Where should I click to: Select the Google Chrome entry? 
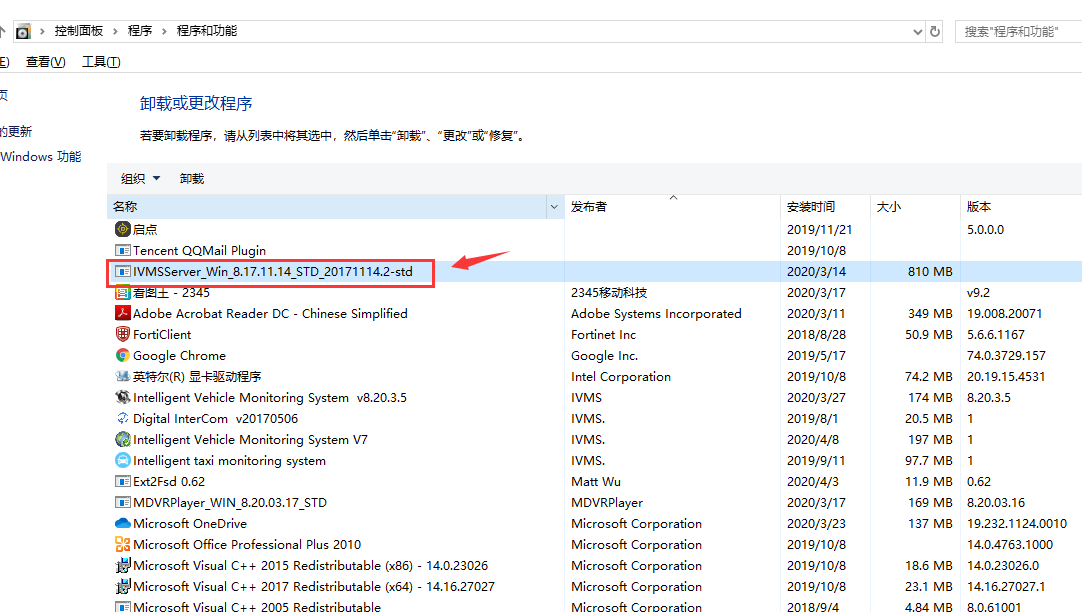179,355
